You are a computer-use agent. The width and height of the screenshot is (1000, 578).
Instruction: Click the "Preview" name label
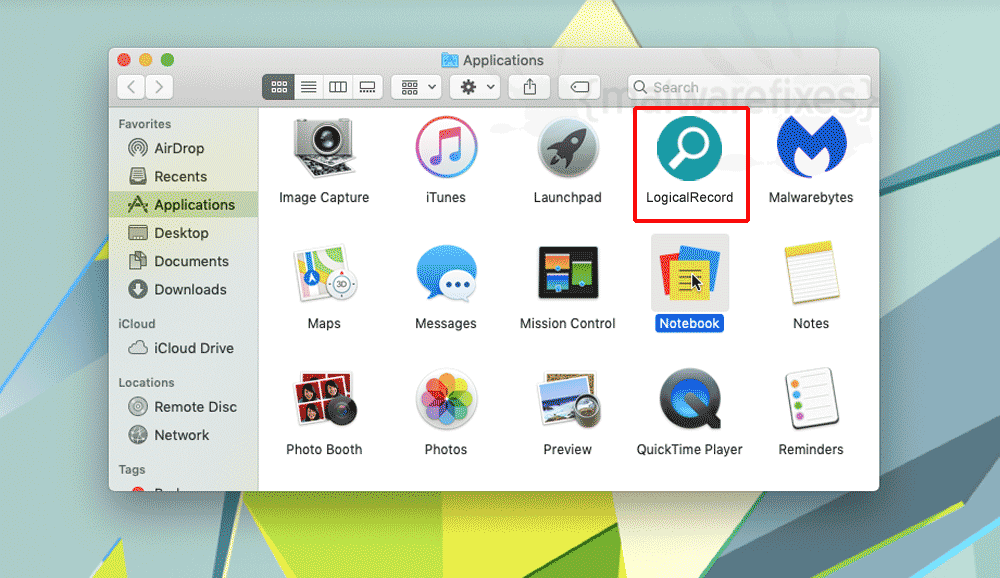[x=568, y=450]
